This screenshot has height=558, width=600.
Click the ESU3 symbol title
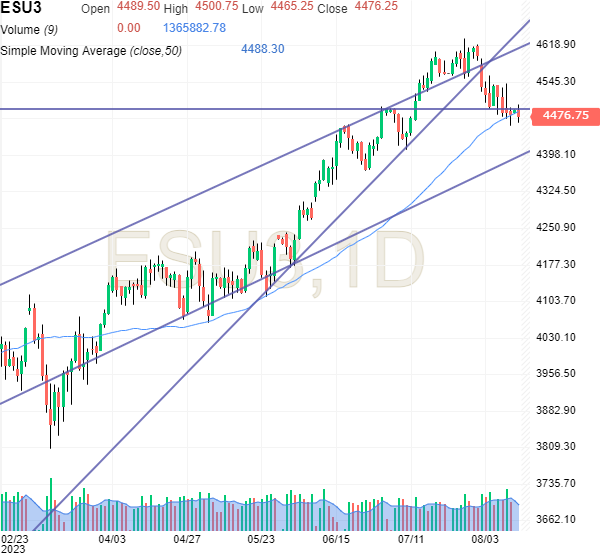click(x=24, y=10)
